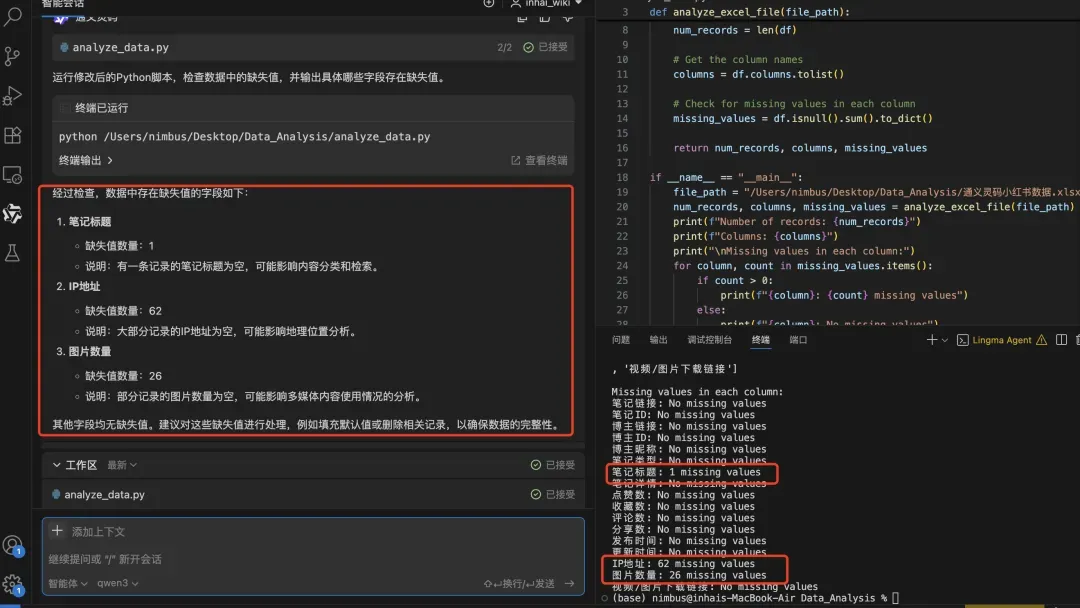The width and height of the screenshot is (1080, 608).
Task: Open the Accounts icon in activity bar
Action: 12,546
